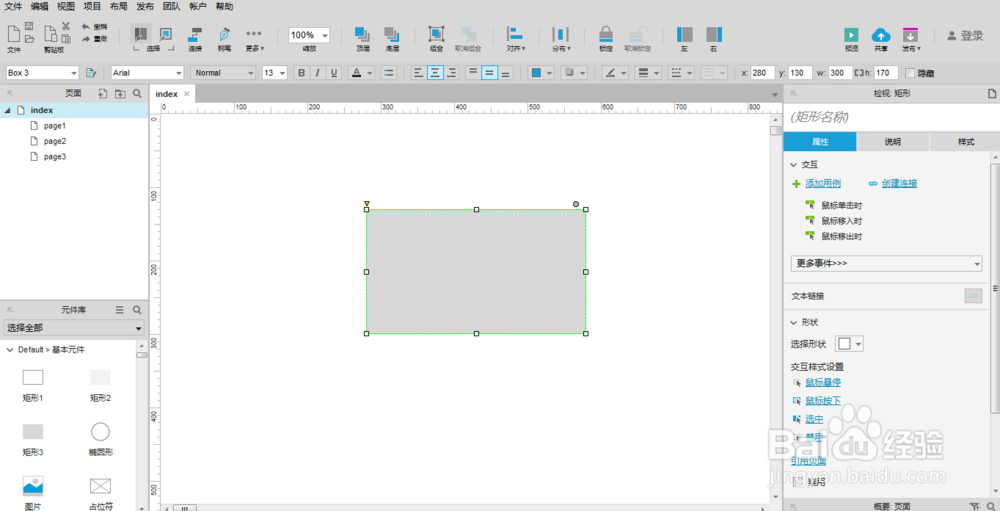Open the Box 3 widget style dropdown
Viewport: 1000px width, 511px height.
pyautogui.click(x=41, y=73)
